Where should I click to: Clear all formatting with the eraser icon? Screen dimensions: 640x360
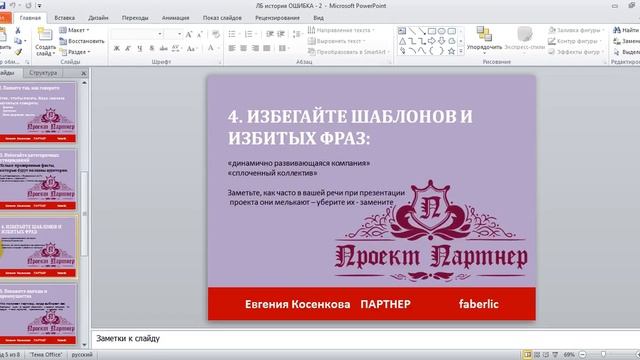(x=216, y=34)
